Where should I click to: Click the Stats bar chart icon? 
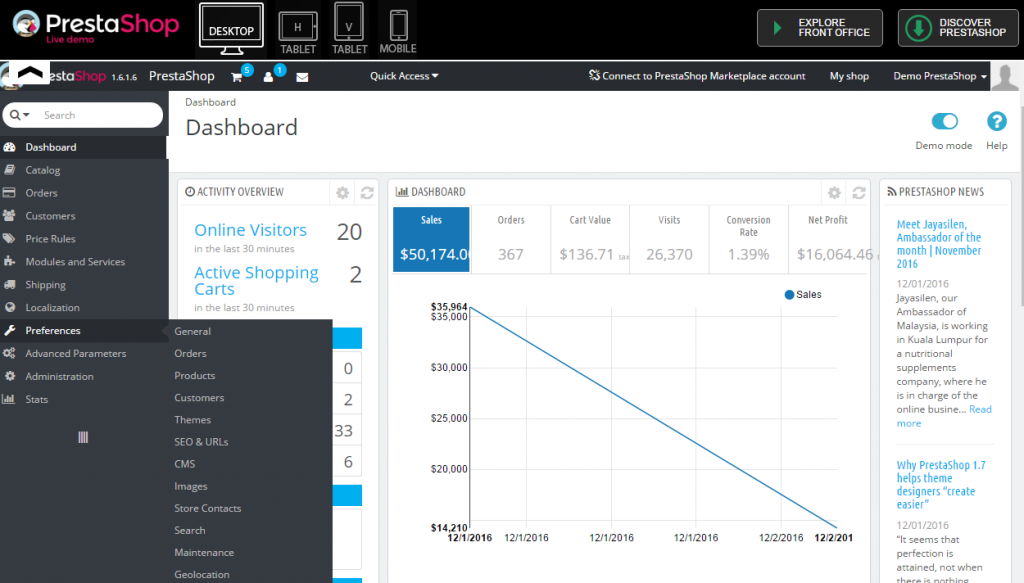pyautogui.click(x=9, y=399)
